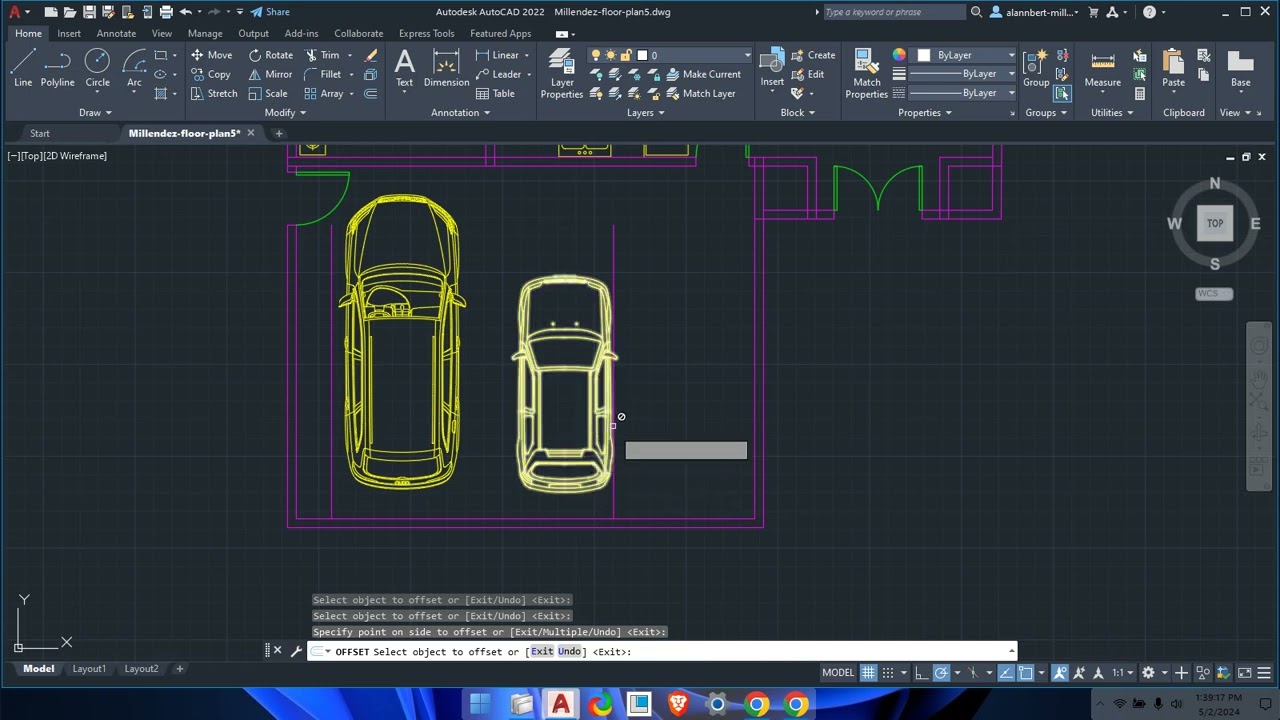Activate the Rotate tool
This screenshot has height=720, width=1280.
(x=270, y=55)
